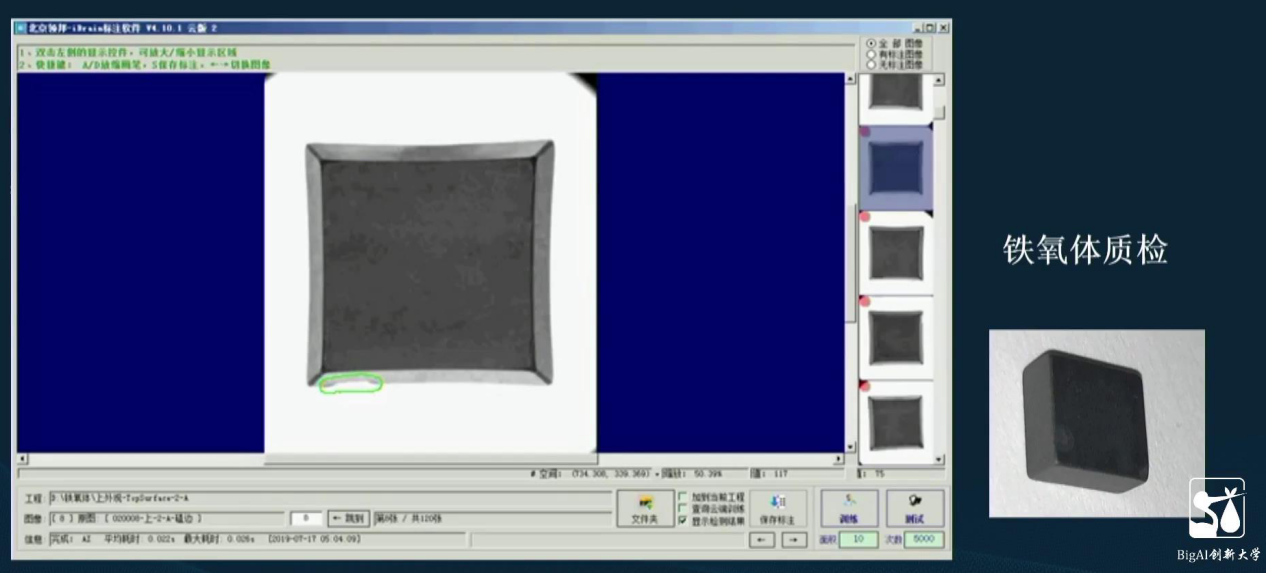Click the thumbnail list scroll-down arrow
Viewport: 1266px width, 573px height.
[x=939, y=459]
